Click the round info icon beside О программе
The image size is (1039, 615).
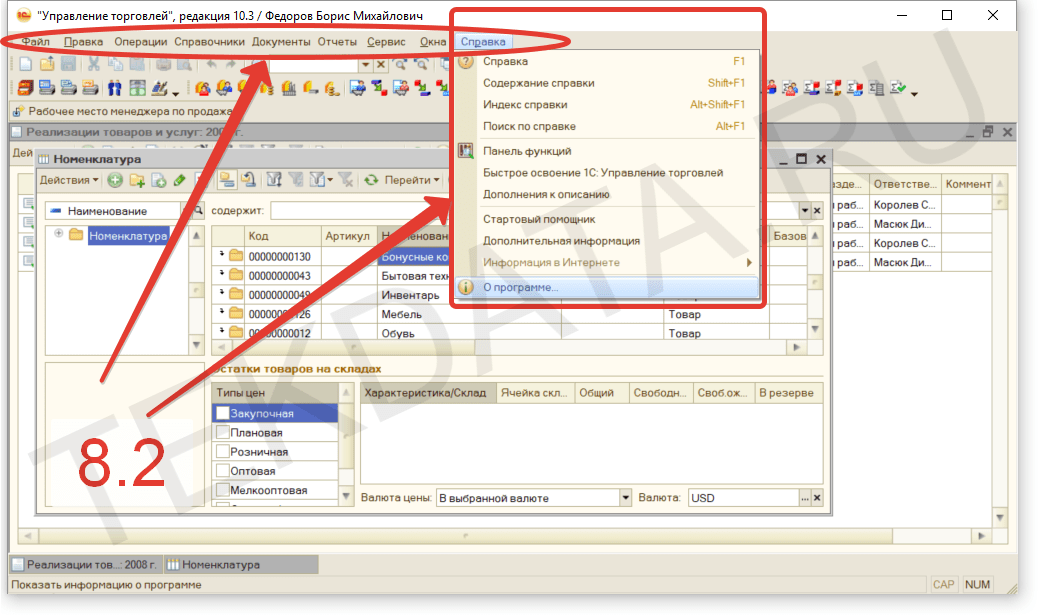tap(466, 287)
